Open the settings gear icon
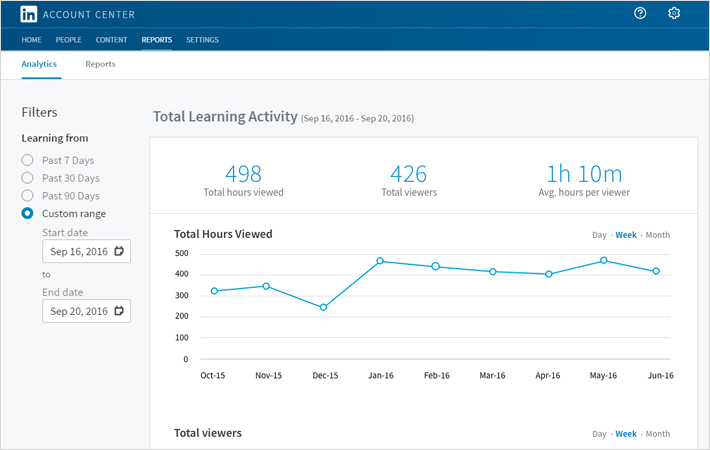The image size is (710, 450). (674, 14)
